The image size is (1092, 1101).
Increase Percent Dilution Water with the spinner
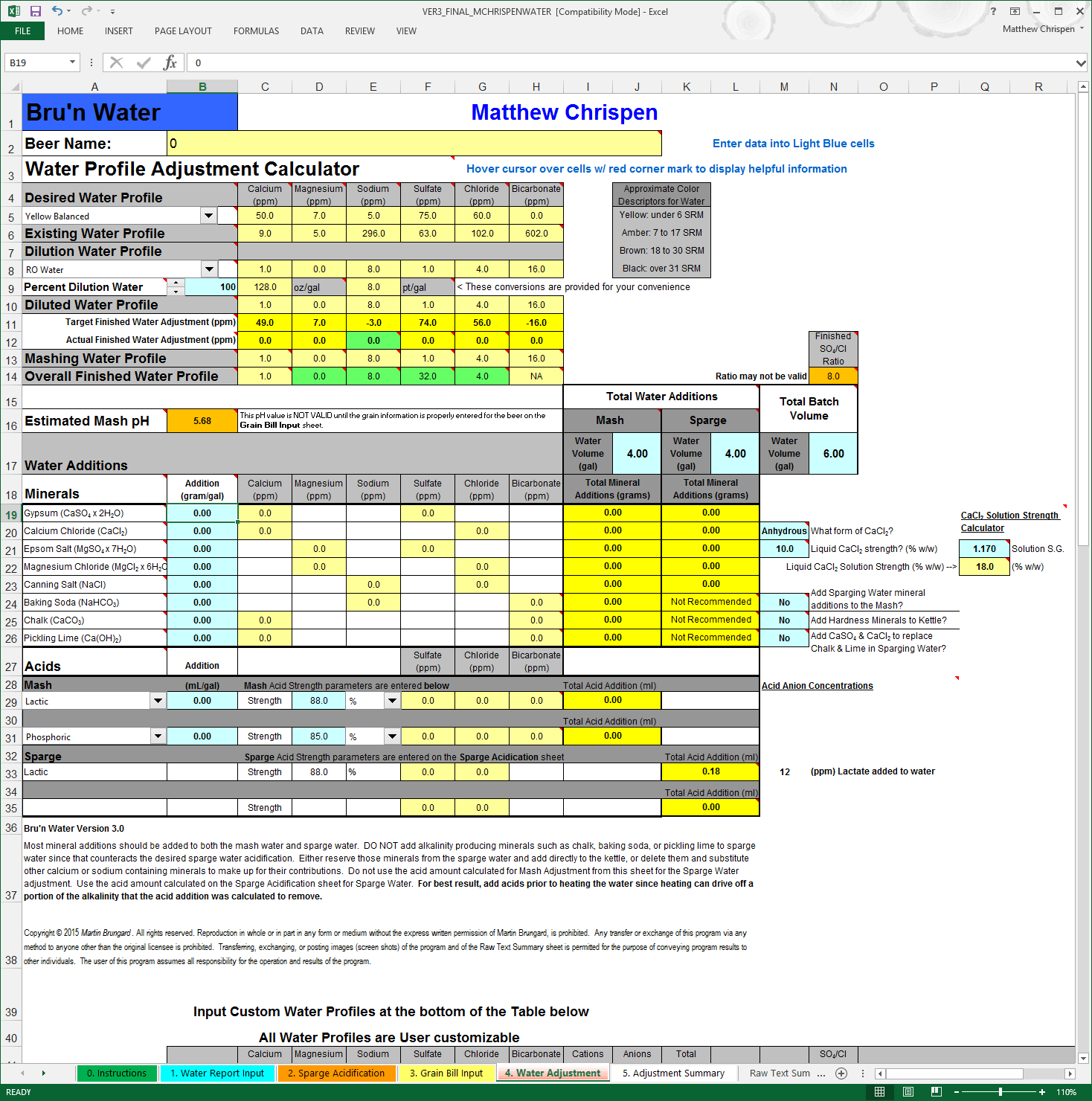(x=176, y=282)
